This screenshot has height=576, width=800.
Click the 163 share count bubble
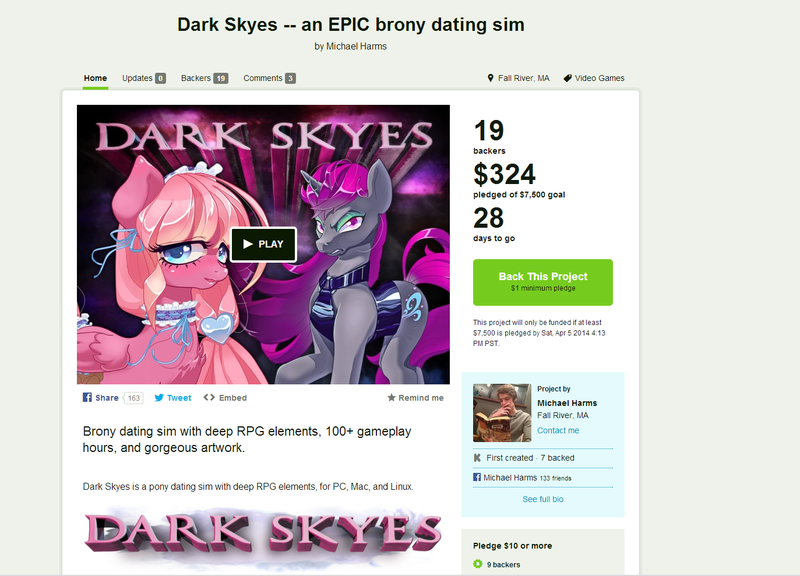(133, 398)
